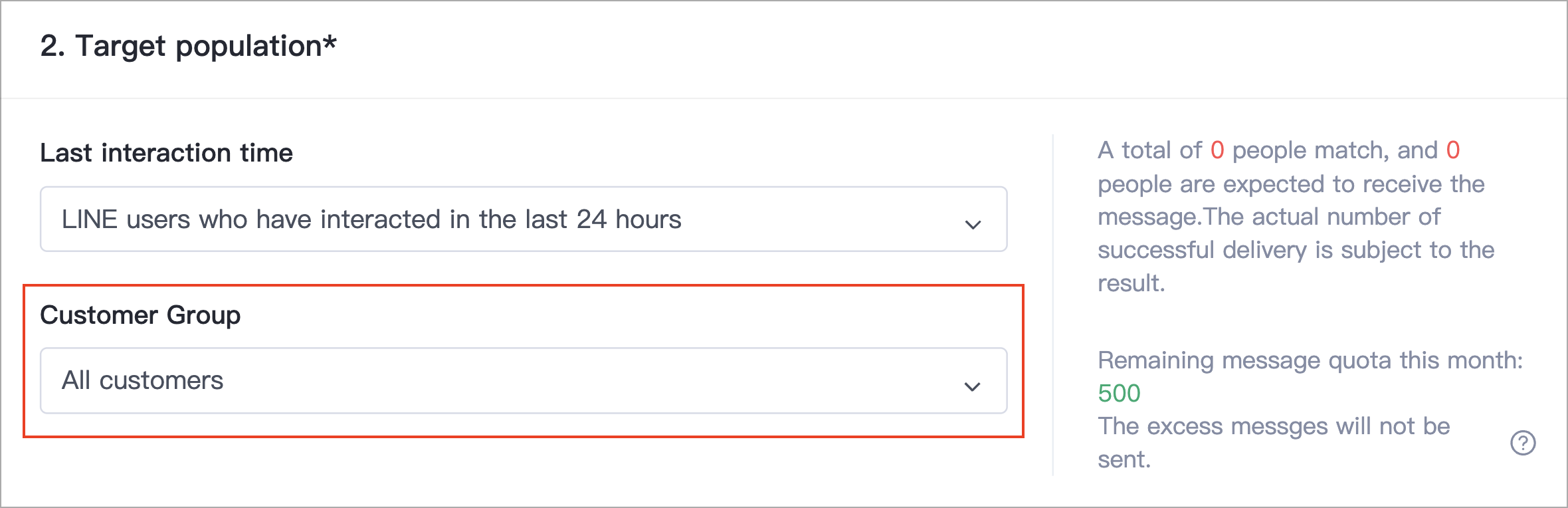Click the '2. Target population' section heading
Viewport: 1568px width, 508px height.
pyautogui.click(x=188, y=46)
